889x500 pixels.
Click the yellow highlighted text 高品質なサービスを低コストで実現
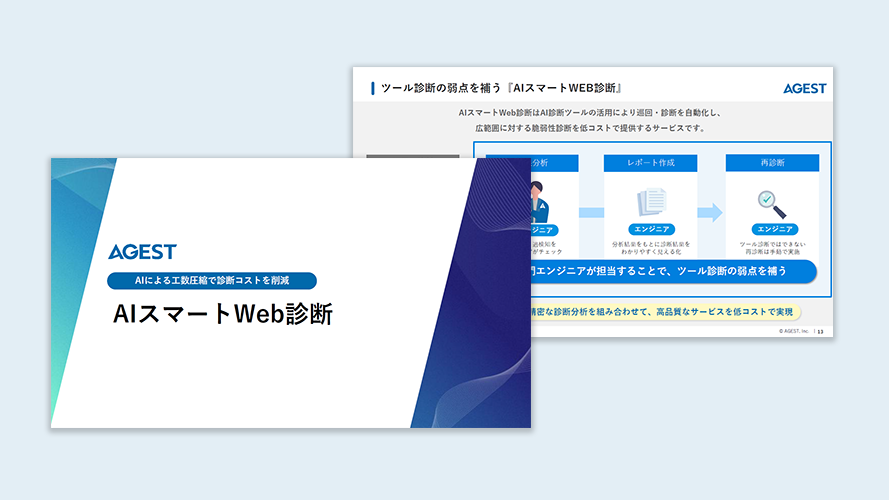tap(725, 312)
